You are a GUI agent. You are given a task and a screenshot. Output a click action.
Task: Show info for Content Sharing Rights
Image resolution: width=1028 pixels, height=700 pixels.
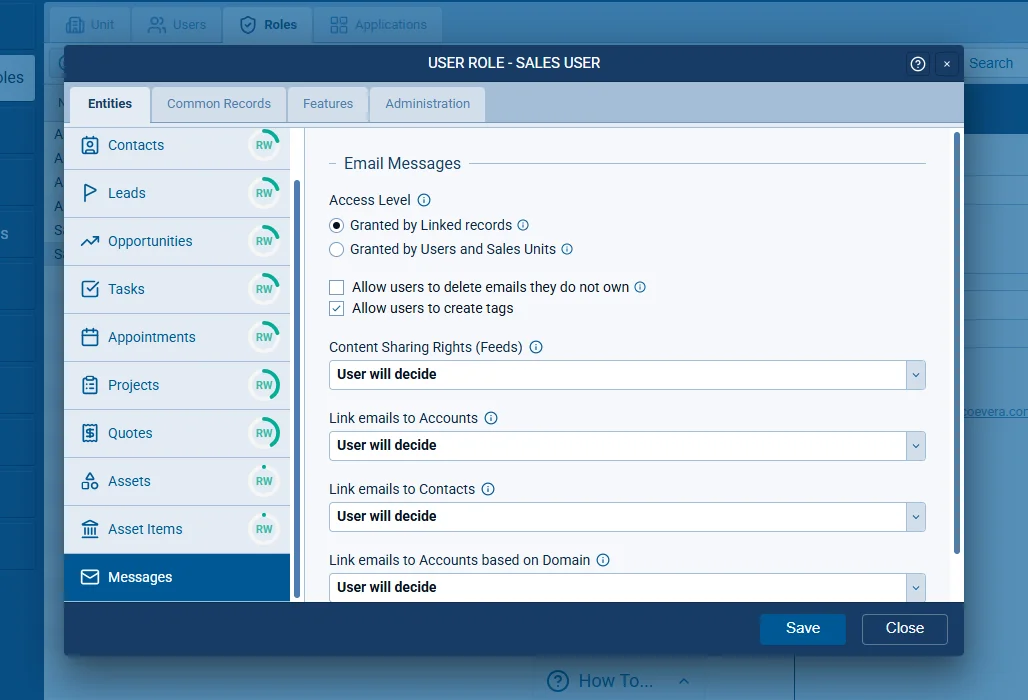[536, 347]
